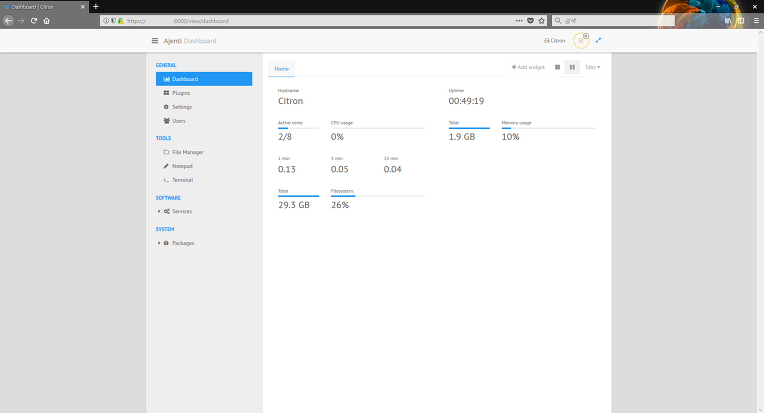
Task: Click the Add widget button
Action: (528, 67)
